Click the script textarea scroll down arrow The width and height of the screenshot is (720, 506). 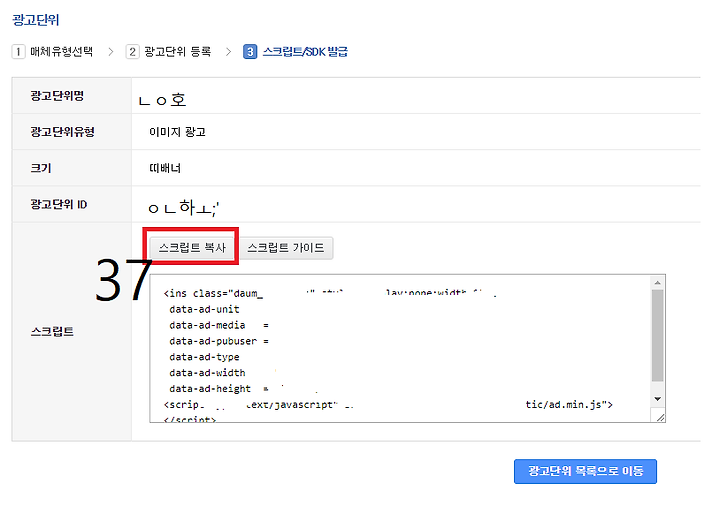pyautogui.click(x=658, y=399)
